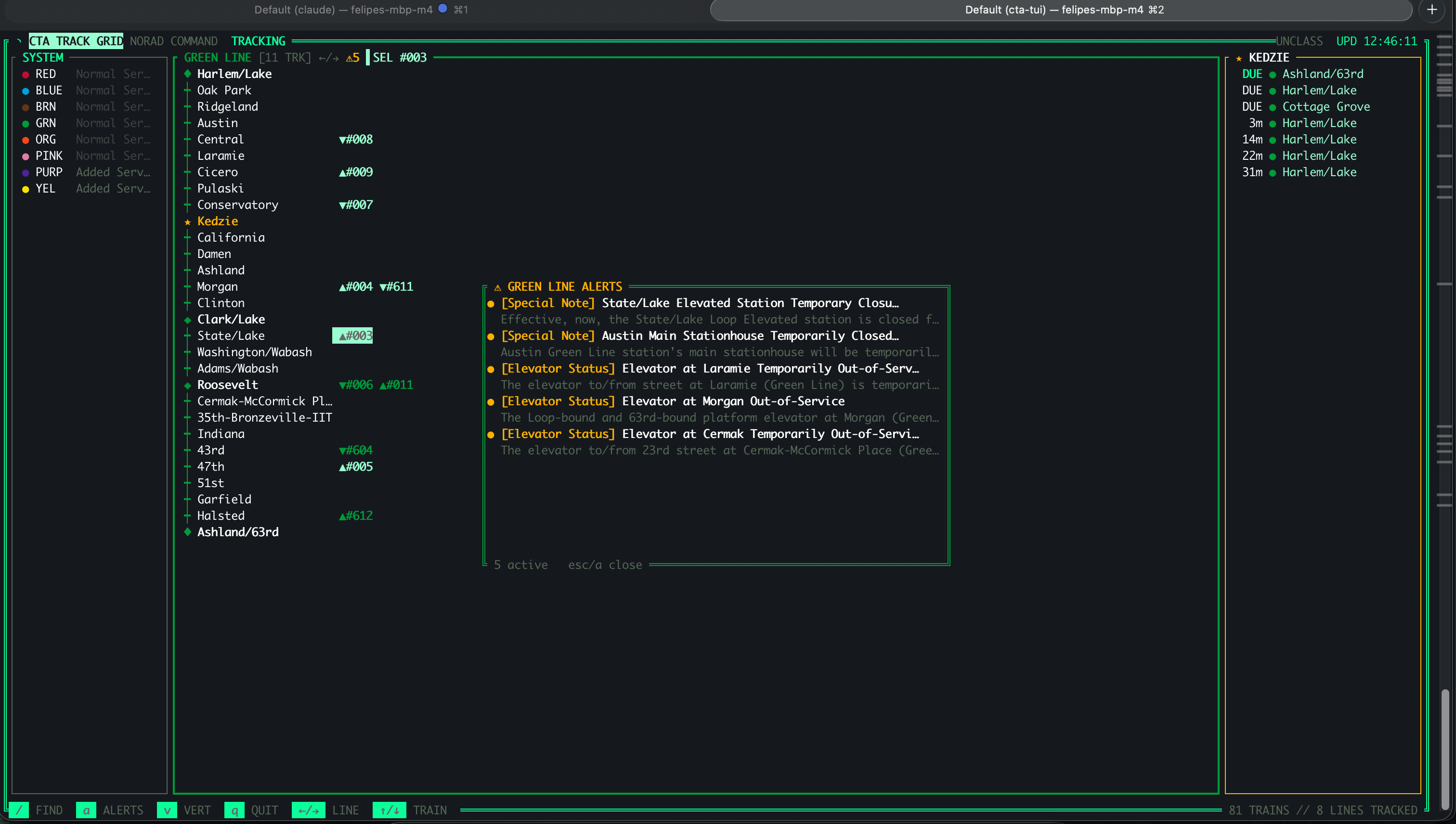The height and width of the screenshot is (824, 1456).
Task: Click the Roosevelt transfer diamond icon
Action: pyautogui.click(x=187, y=386)
